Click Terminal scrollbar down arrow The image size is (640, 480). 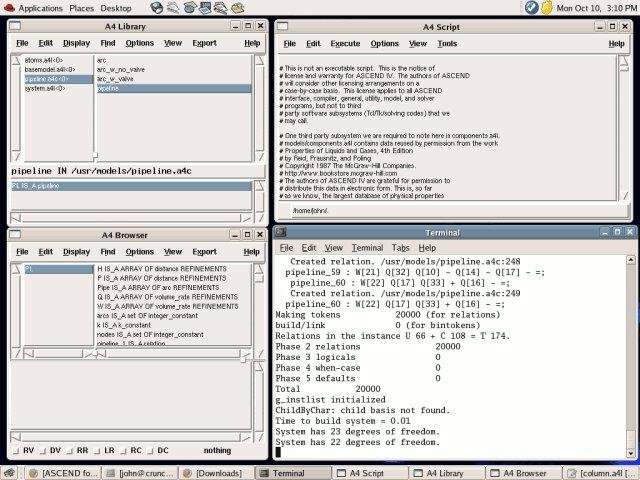coord(631,453)
